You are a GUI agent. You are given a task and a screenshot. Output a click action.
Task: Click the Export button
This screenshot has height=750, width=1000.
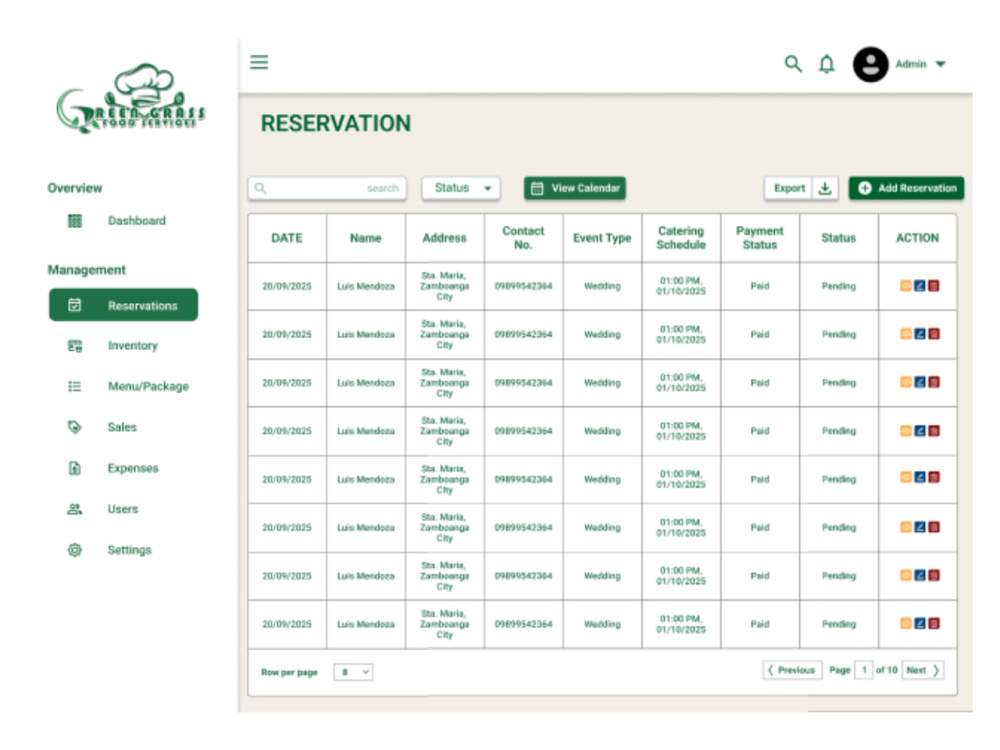(x=788, y=188)
